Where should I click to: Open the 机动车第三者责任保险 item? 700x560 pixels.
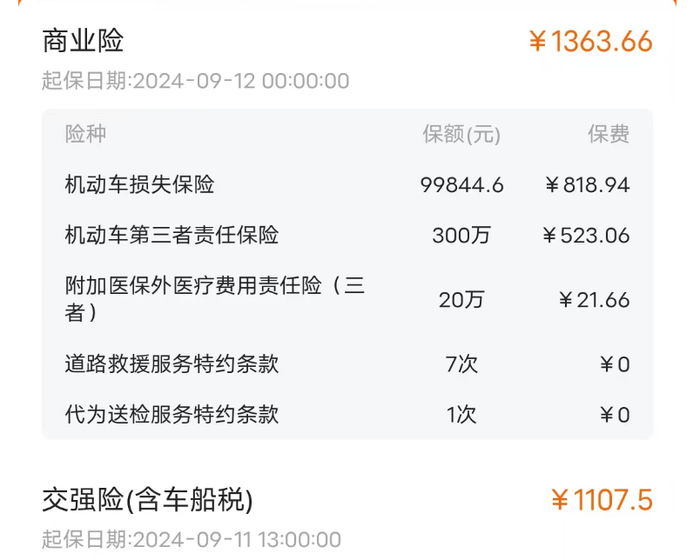pyautogui.click(x=172, y=236)
